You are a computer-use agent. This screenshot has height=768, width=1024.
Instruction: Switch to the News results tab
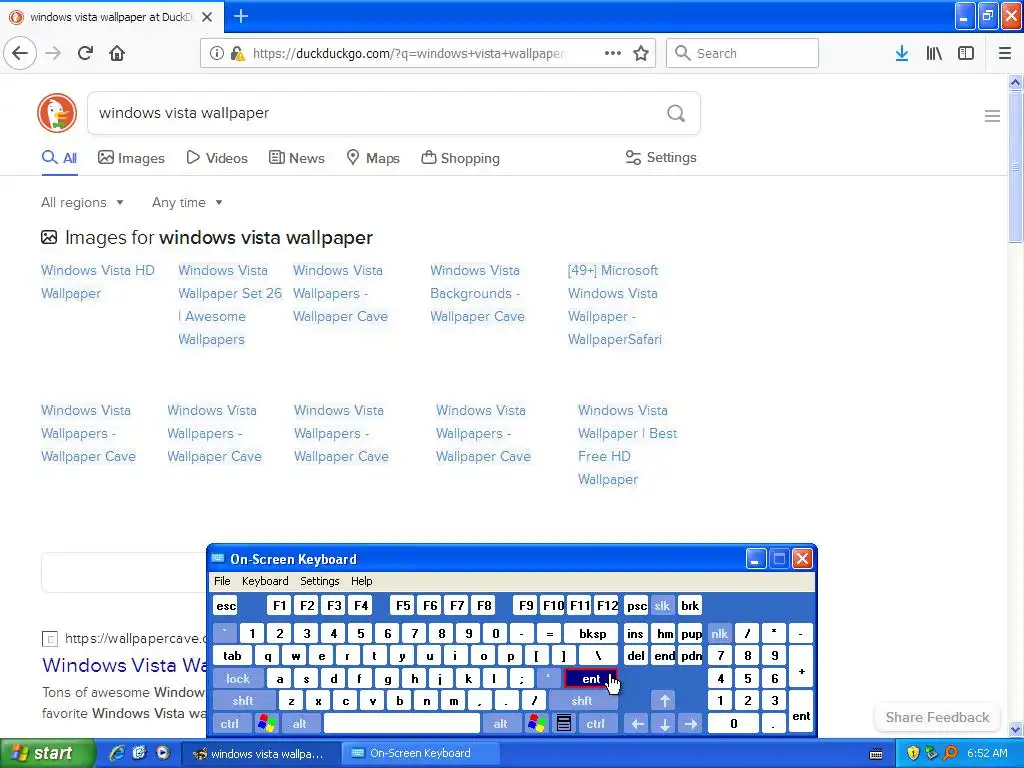point(296,158)
